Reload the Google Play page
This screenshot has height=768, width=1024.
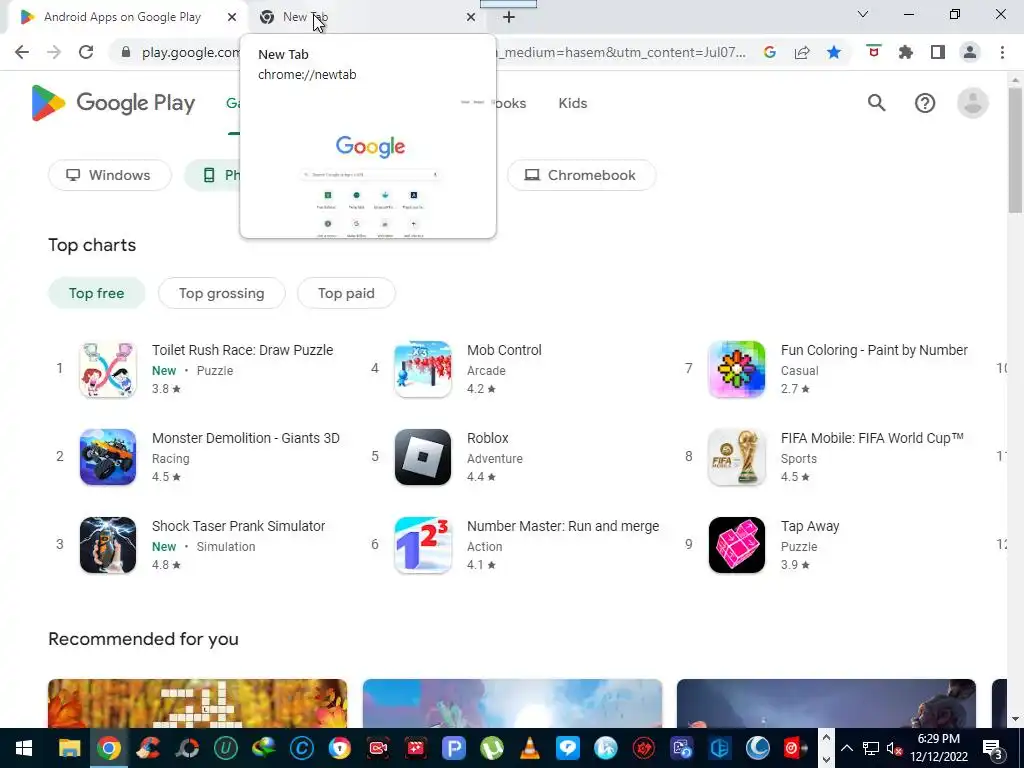pyautogui.click(x=86, y=52)
